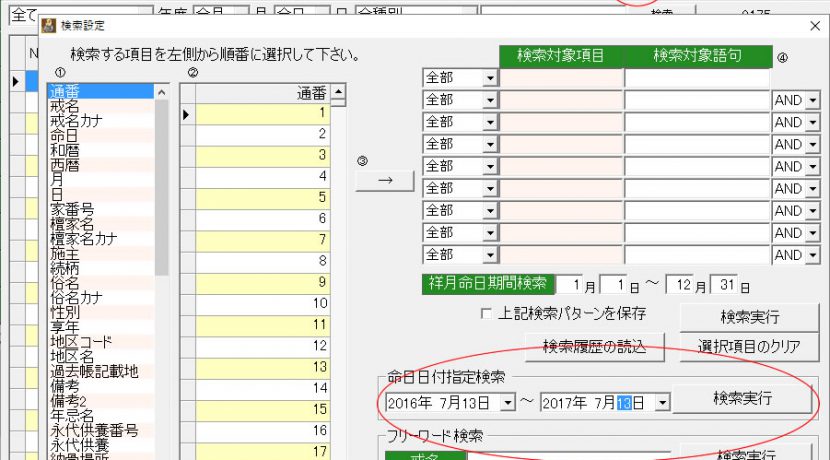Screen dimensions: 830x460
Task: Click the item list scrollbar up arrow
Action: click(161, 92)
